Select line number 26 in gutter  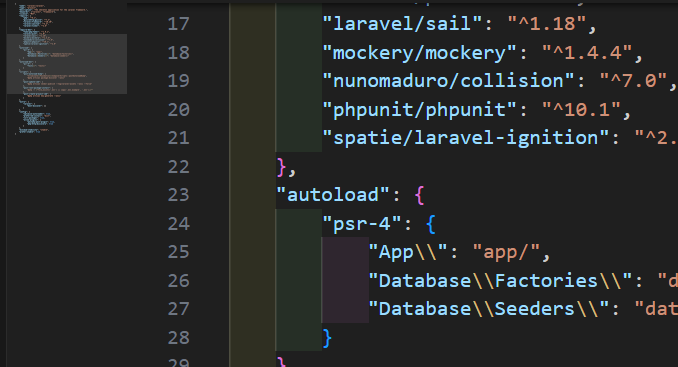[x=179, y=281]
